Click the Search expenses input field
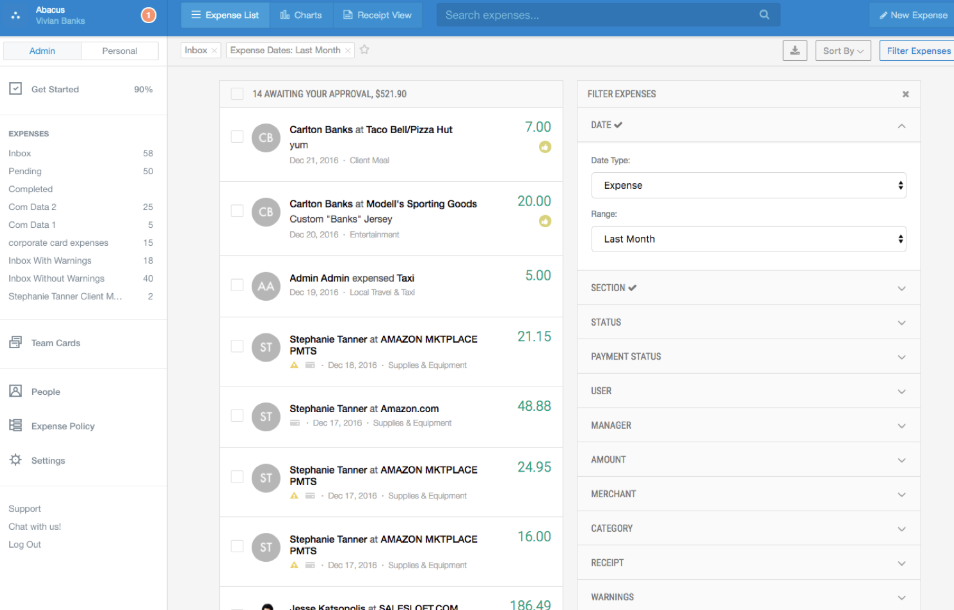954x610 pixels. click(595, 15)
